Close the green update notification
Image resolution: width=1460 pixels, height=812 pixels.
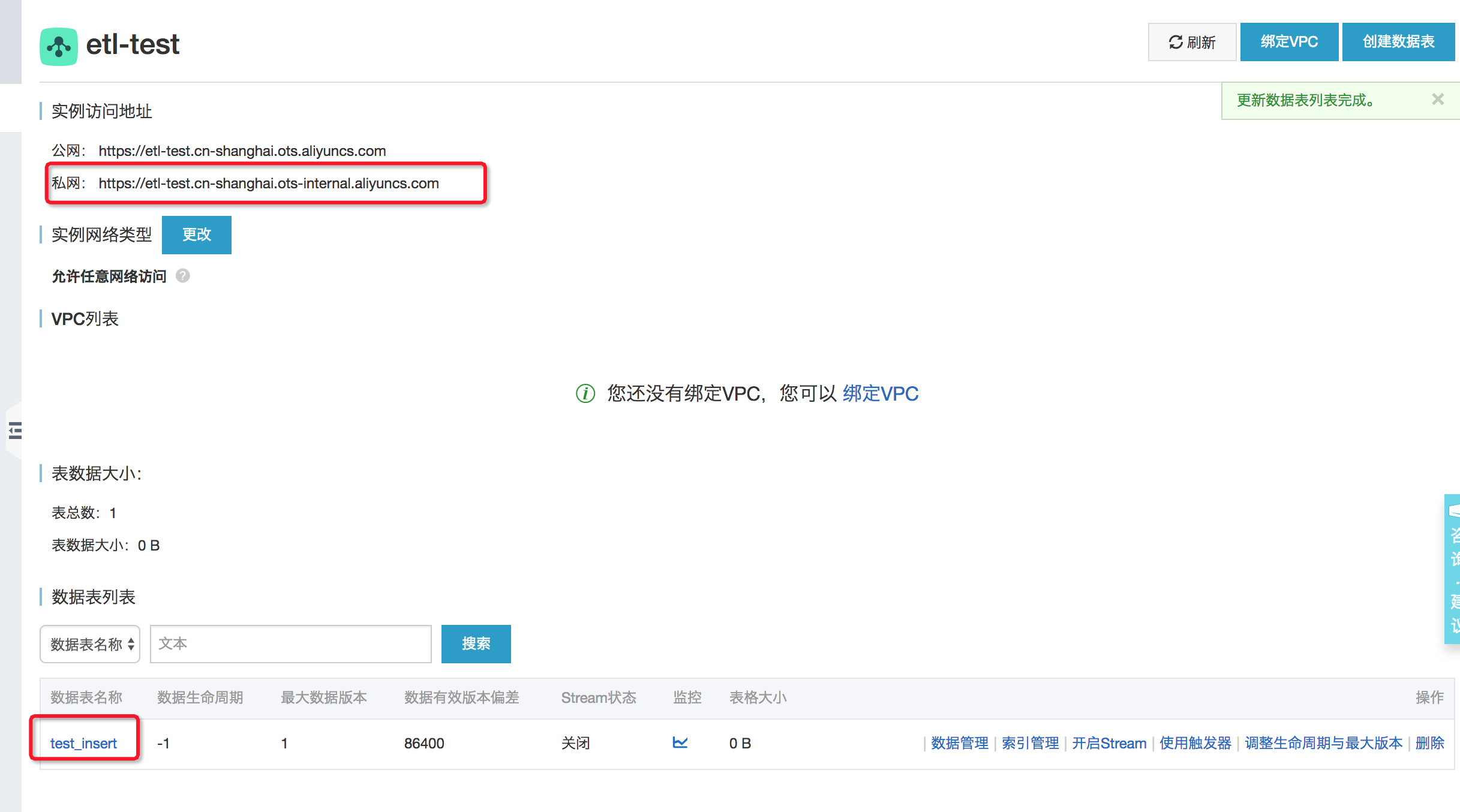tap(1437, 100)
